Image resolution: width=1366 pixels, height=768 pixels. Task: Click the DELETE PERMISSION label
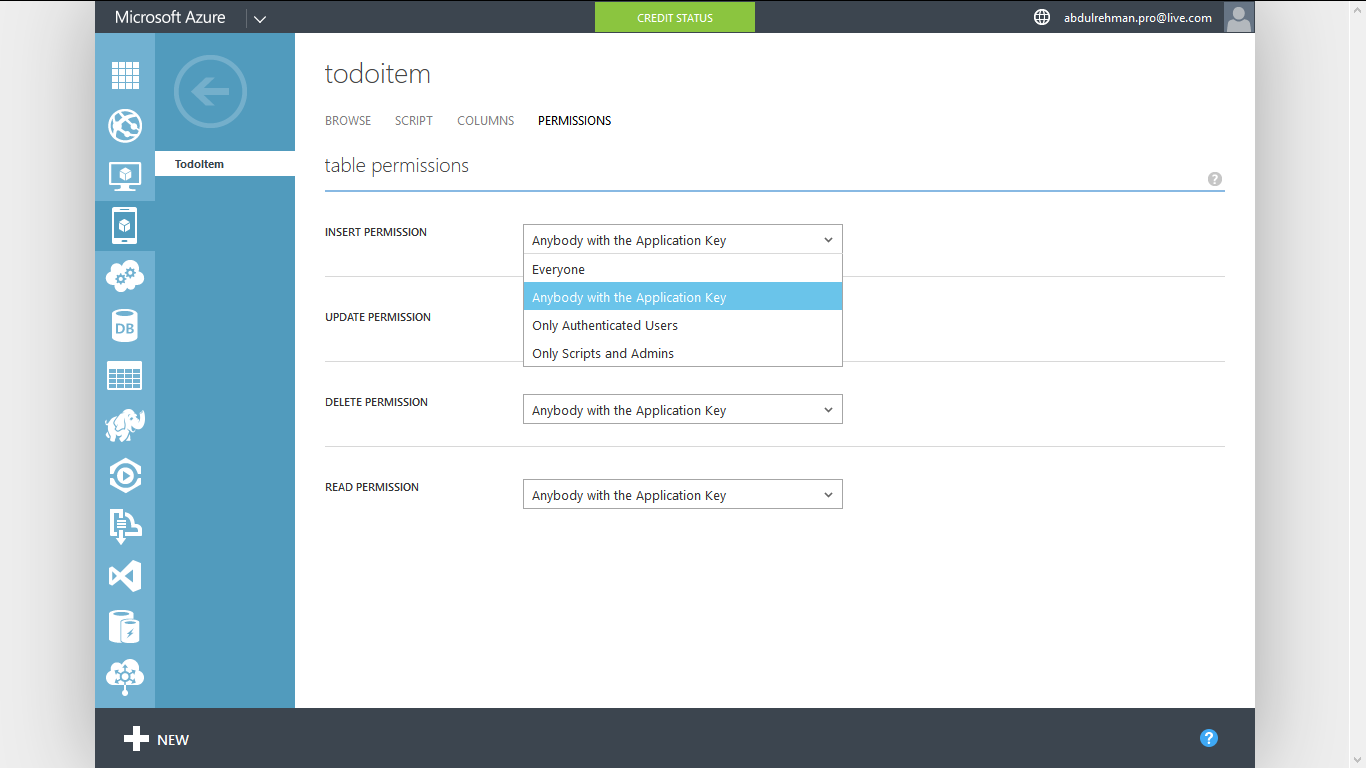pos(376,402)
